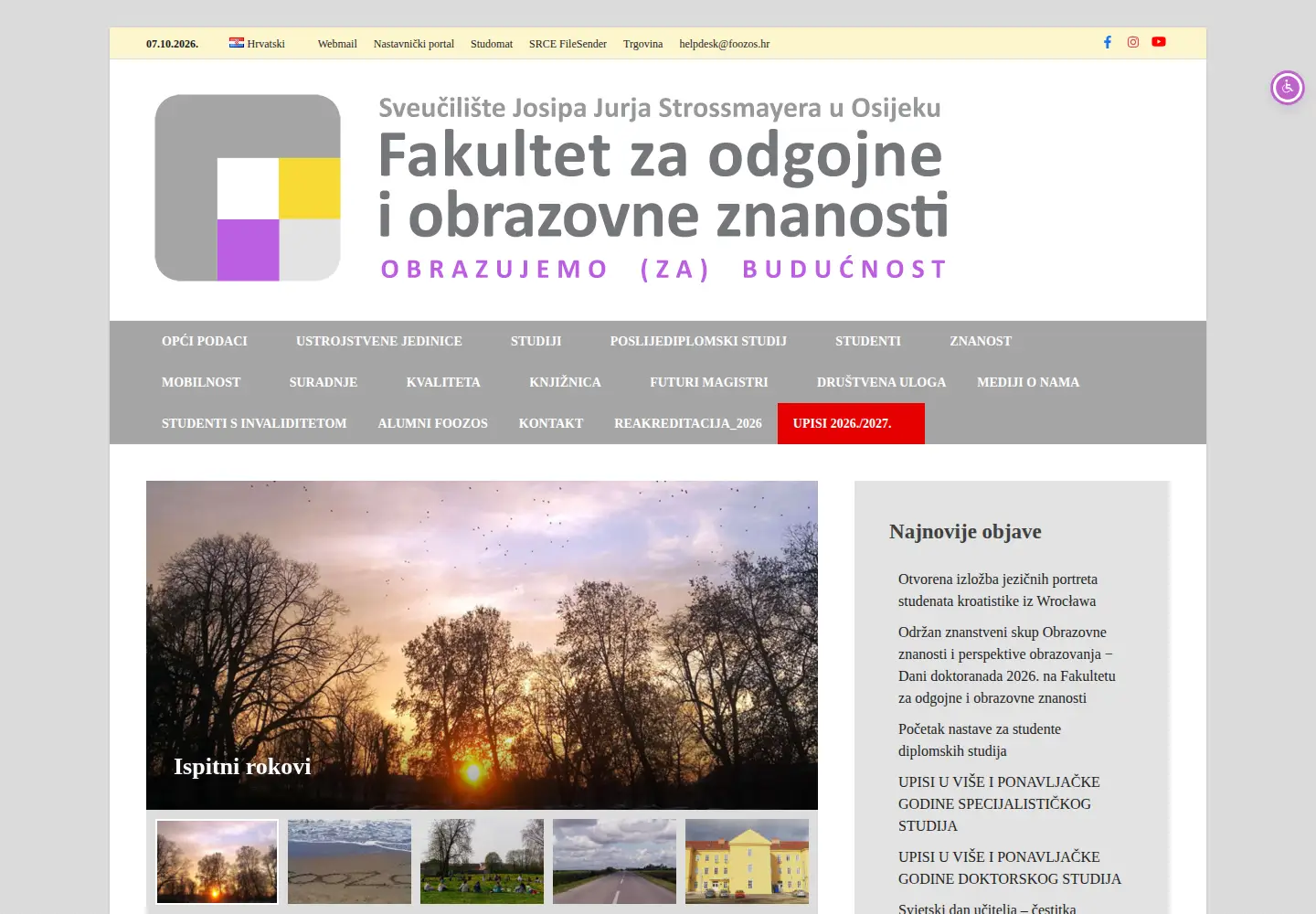The image size is (1316, 914).
Task: Open the Instagram icon link
Action: pyautogui.click(x=1133, y=42)
